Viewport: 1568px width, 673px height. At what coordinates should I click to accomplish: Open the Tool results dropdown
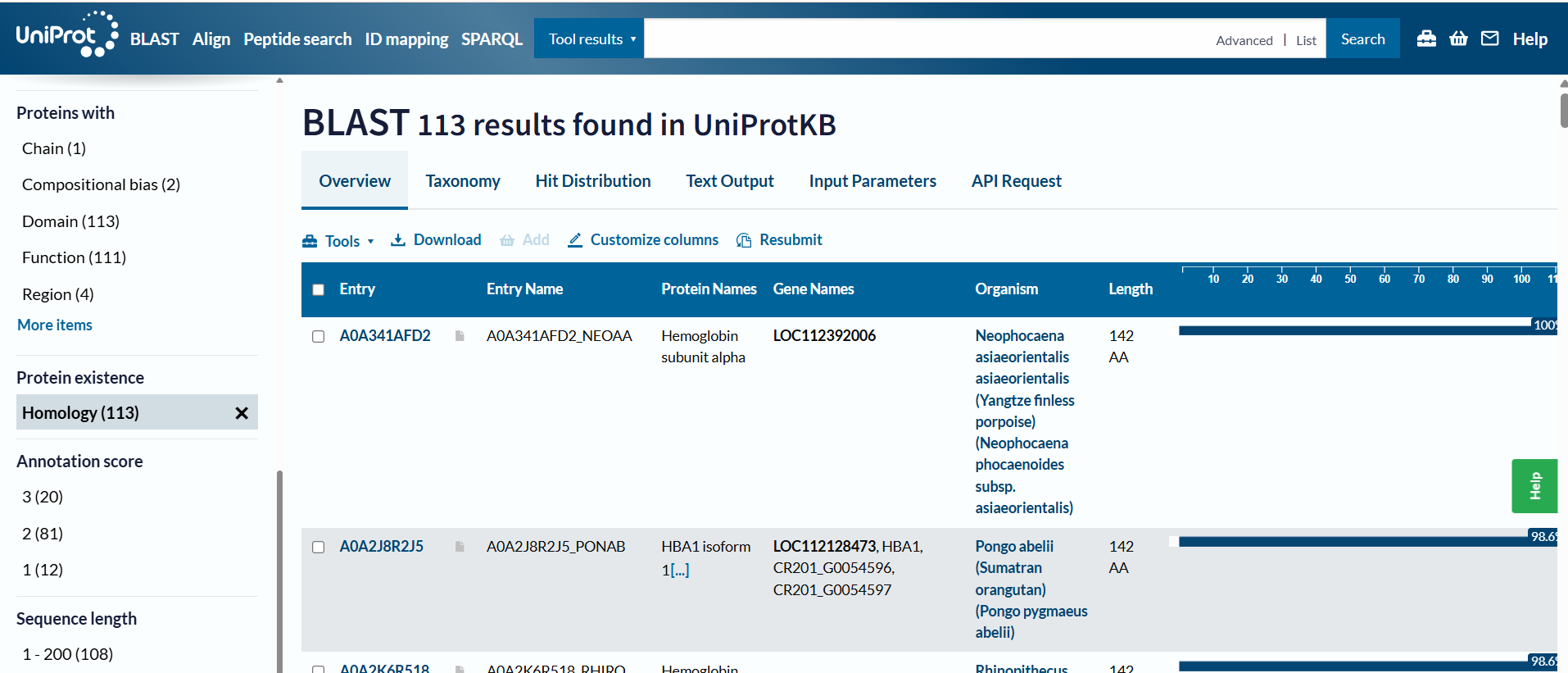click(x=589, y=39)
